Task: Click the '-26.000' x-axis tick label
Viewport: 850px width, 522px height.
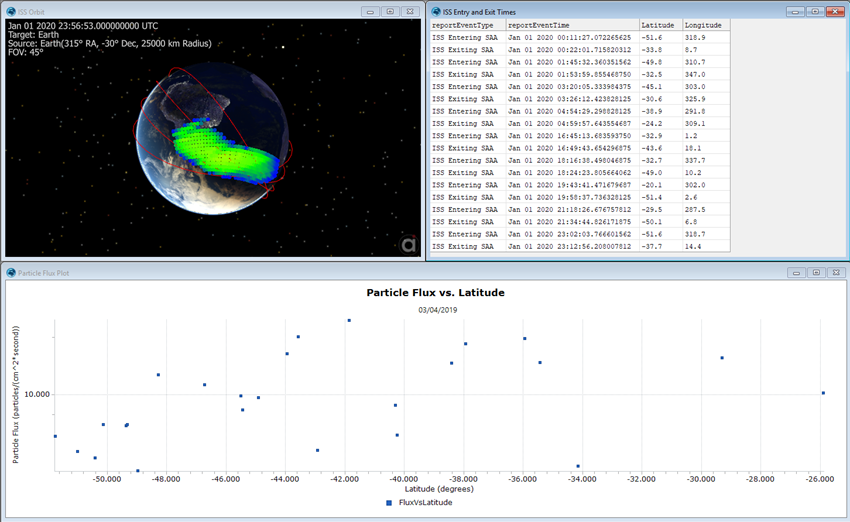Action: [820, 479]
